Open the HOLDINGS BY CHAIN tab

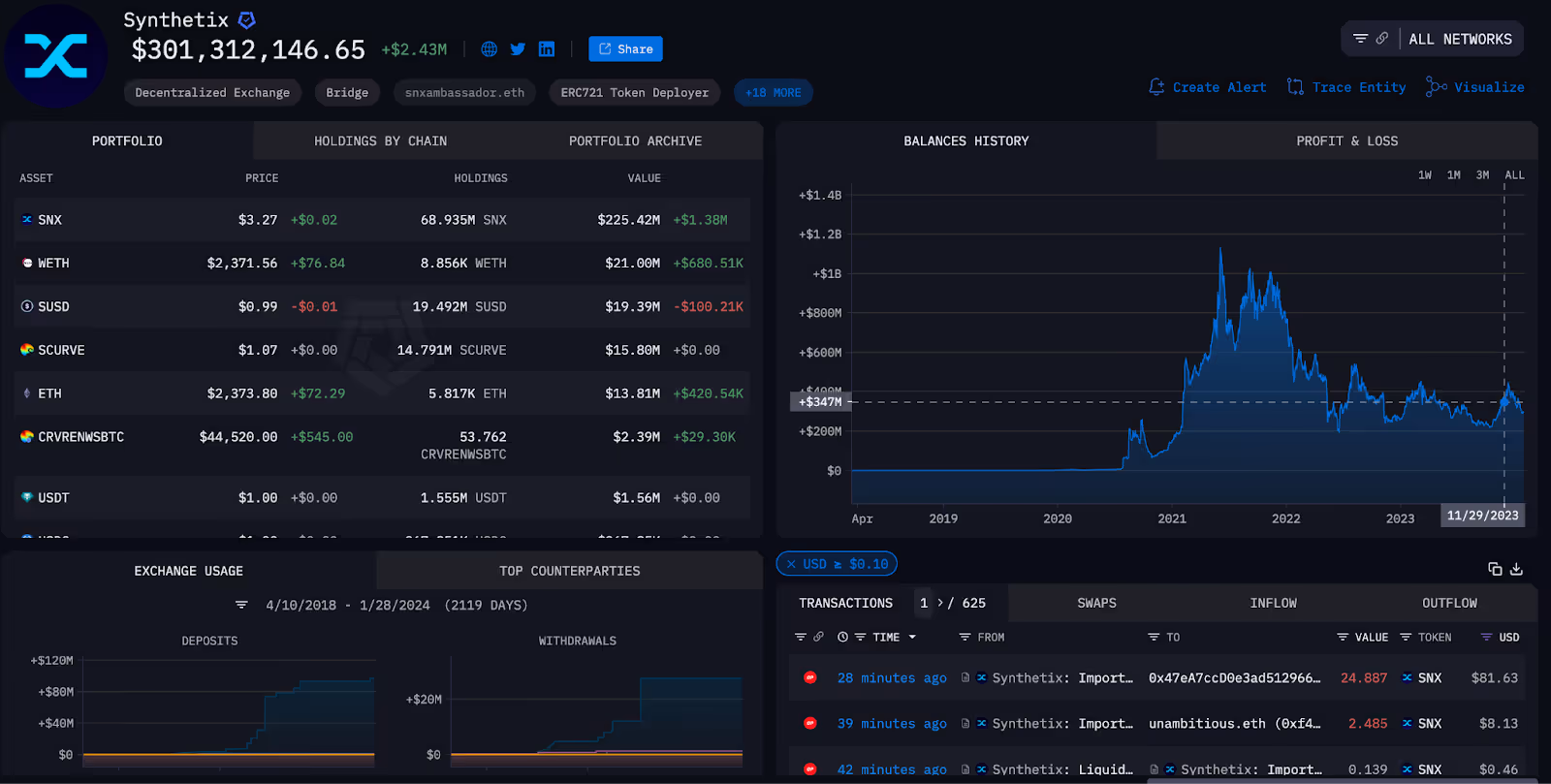click(380, 141)
